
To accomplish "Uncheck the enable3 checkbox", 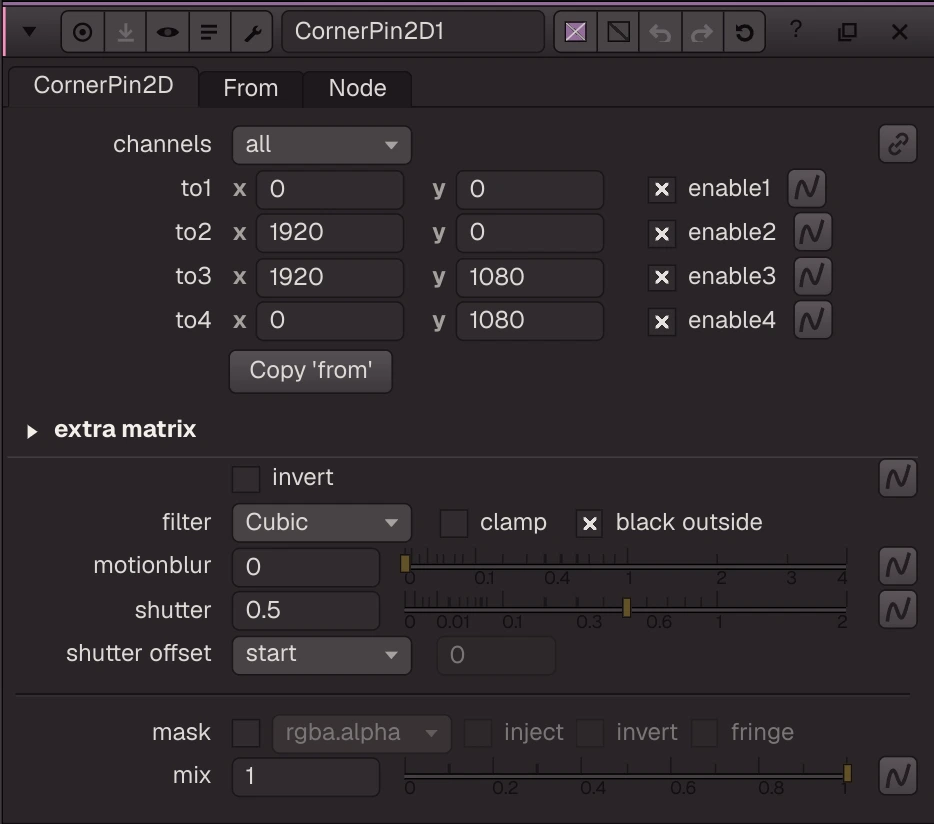I will (x=662, y=277).
